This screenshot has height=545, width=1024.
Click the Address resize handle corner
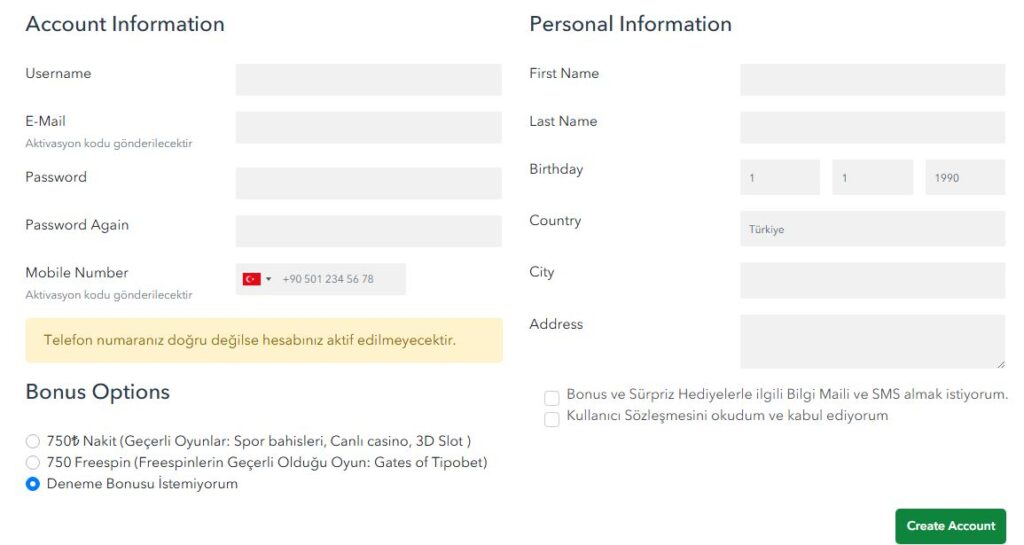coord(1001,364)
